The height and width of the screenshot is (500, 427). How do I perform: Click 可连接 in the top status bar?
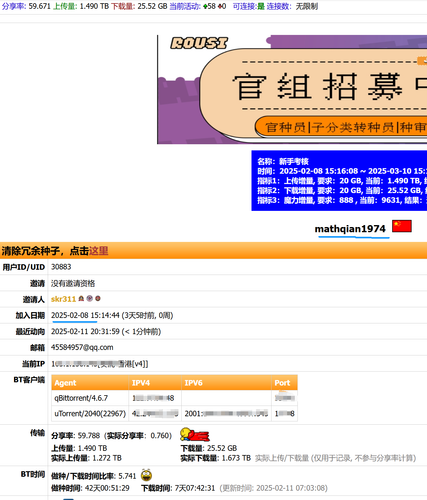point(245,6)
